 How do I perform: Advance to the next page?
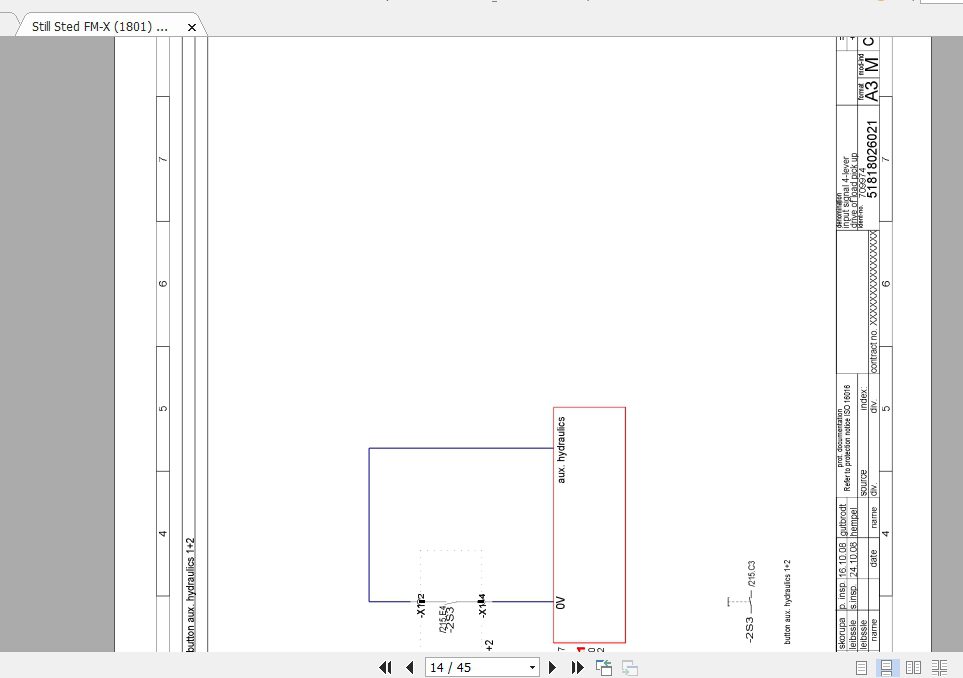tap(553, 667)
